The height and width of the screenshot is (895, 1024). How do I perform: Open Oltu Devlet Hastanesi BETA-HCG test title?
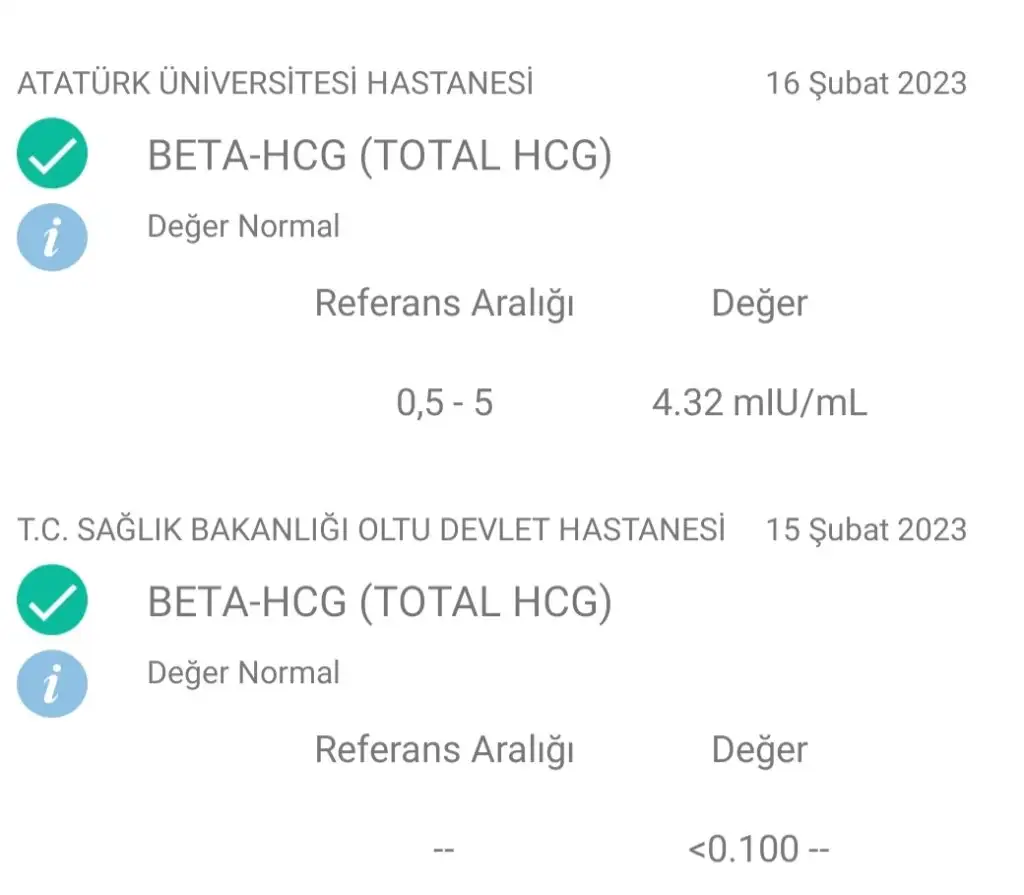point(379,602)
